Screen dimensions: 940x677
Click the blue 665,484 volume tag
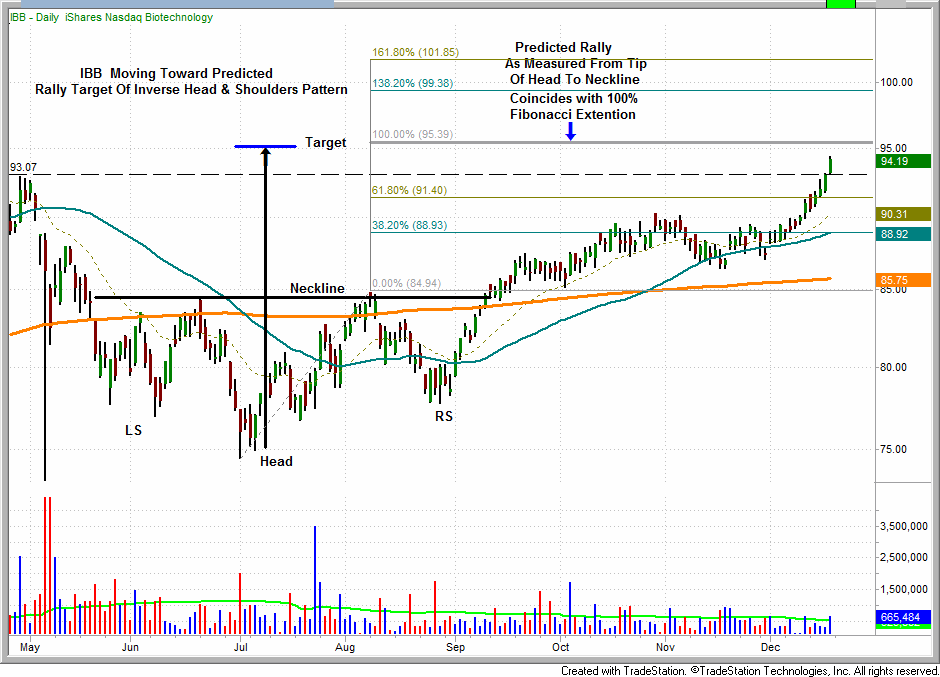click(903, 617)
